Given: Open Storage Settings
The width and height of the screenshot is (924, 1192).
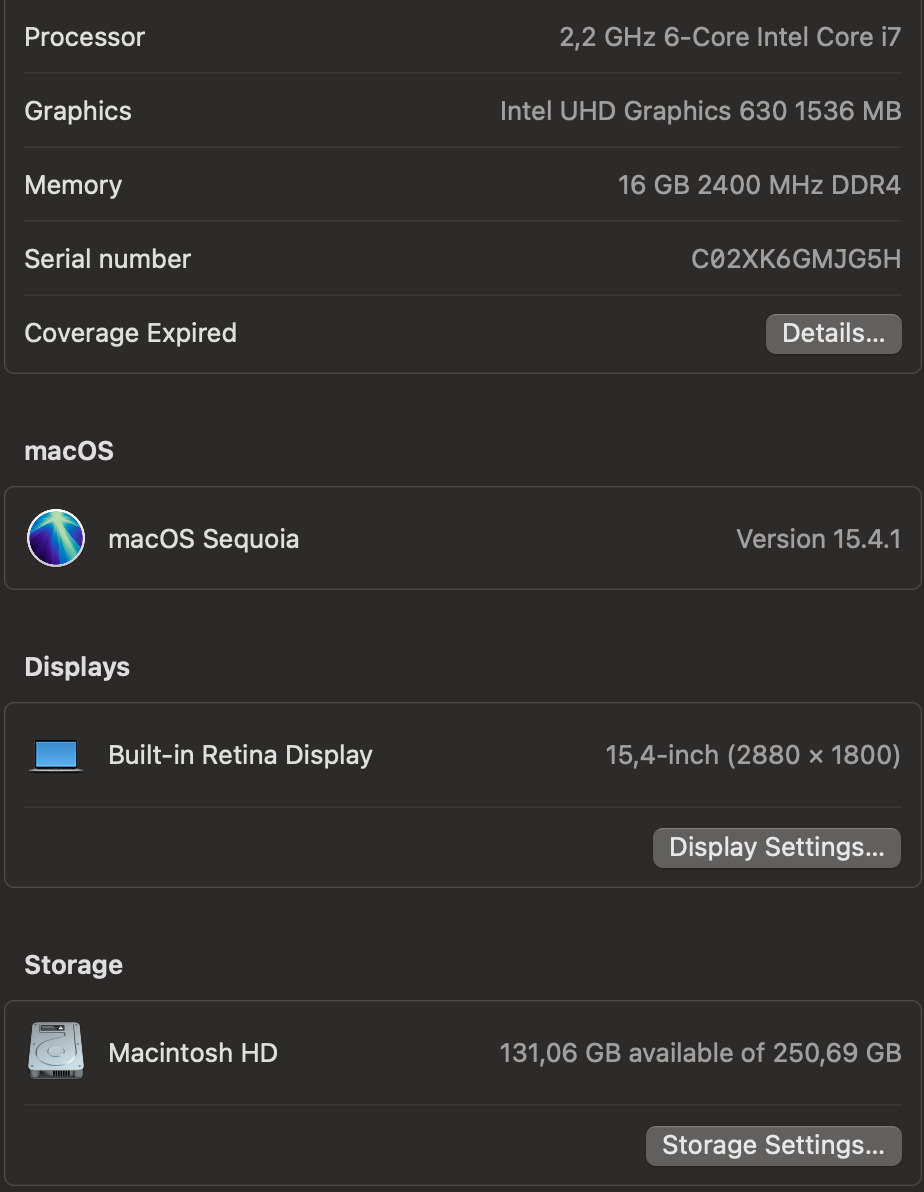Looking at the screenshot, I should [x=773, y=1145].
